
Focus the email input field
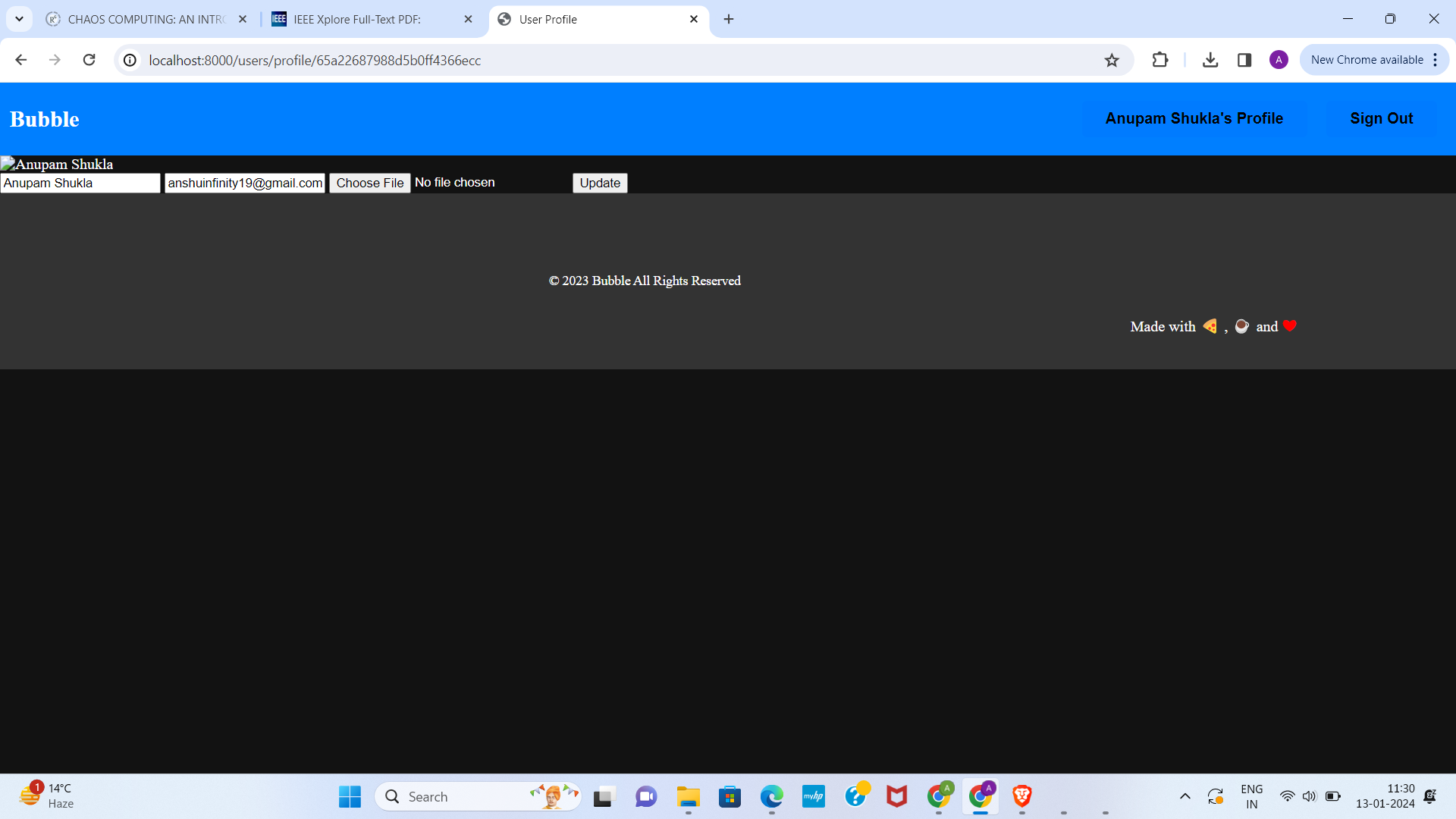244,183
